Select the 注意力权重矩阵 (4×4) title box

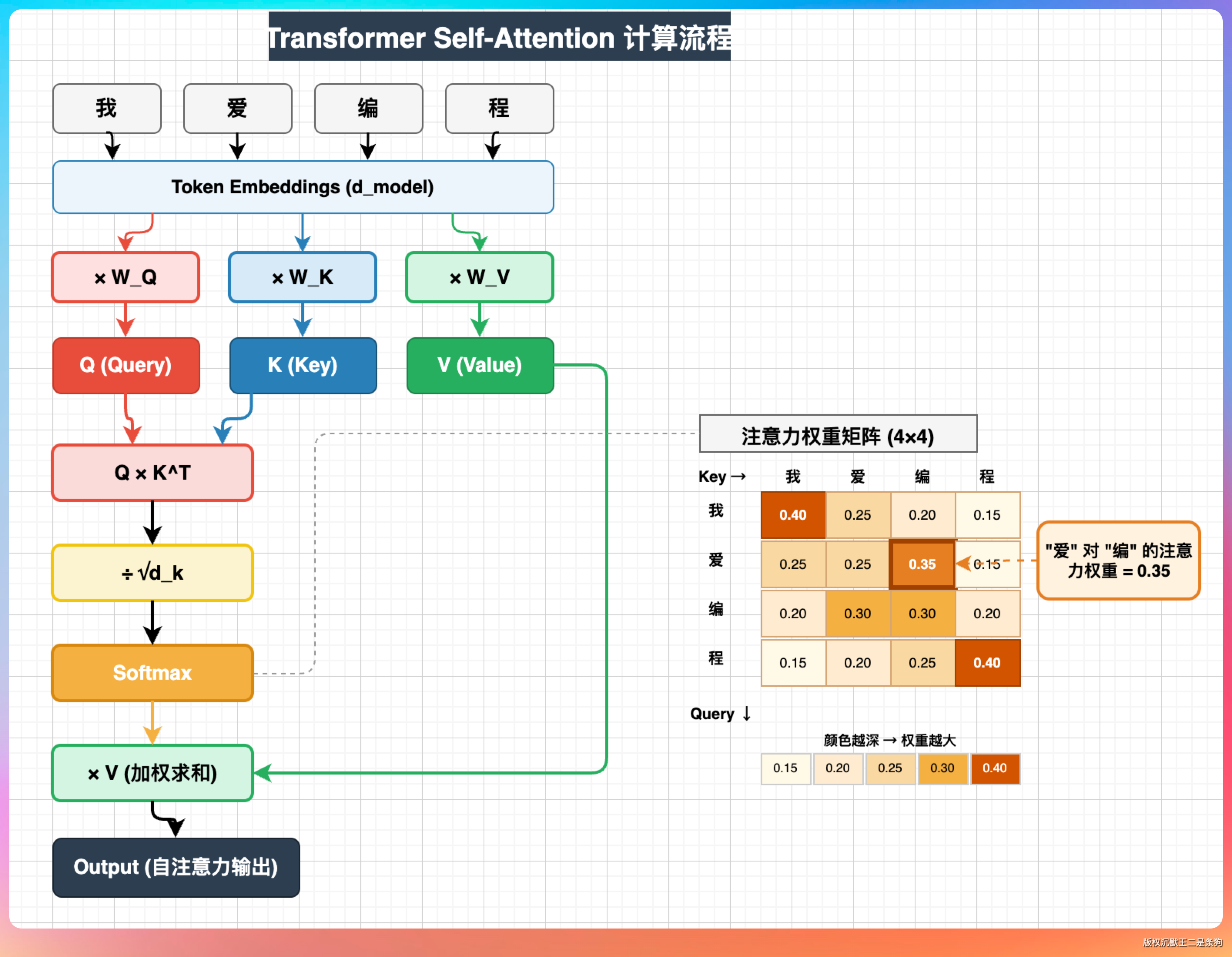click(838, 435)
